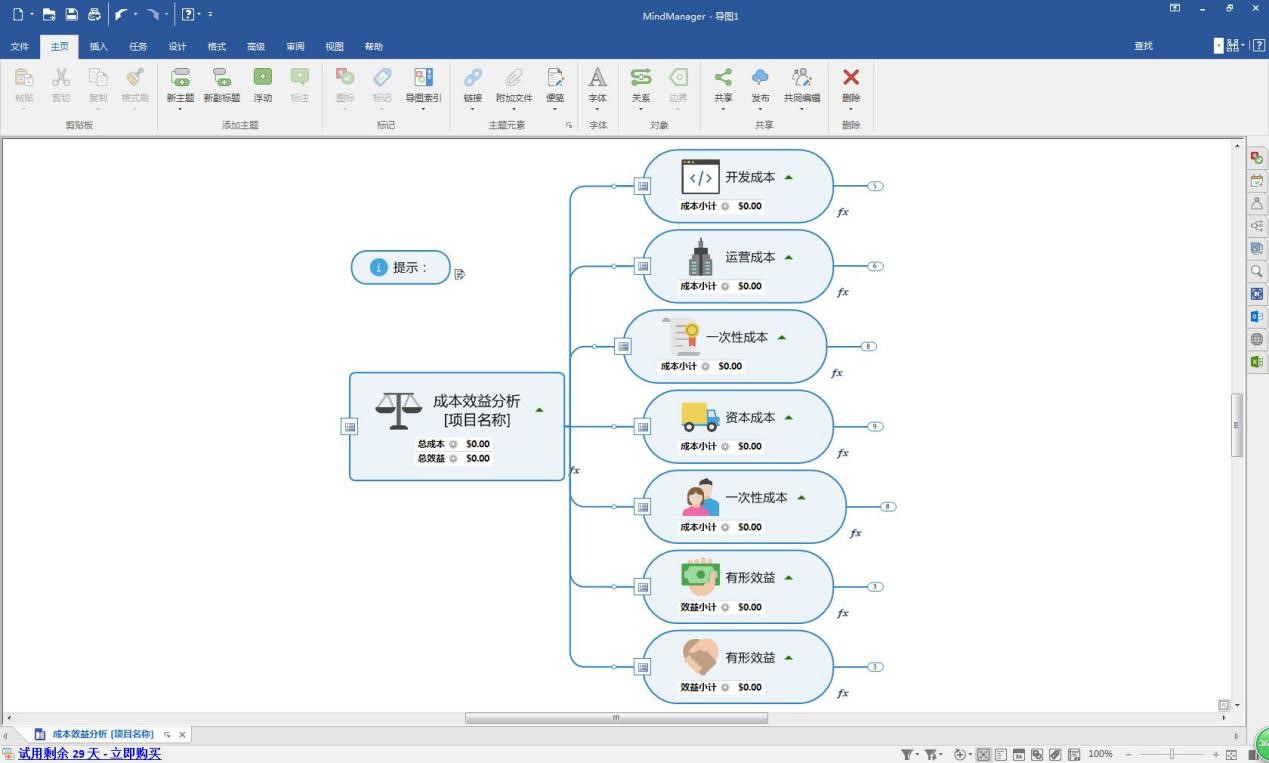Launch Excel export from the right sidebar
1269x763 pixels.
tap(1256, 361)
